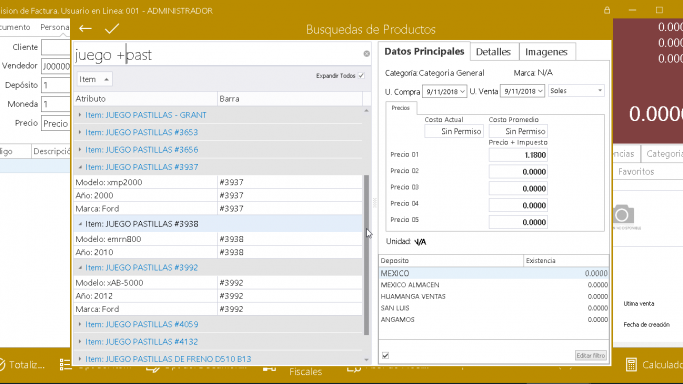Collapse item JUEGO PASTILLAS #3992
Screen dimensions: 683x384
pos(80,267)
